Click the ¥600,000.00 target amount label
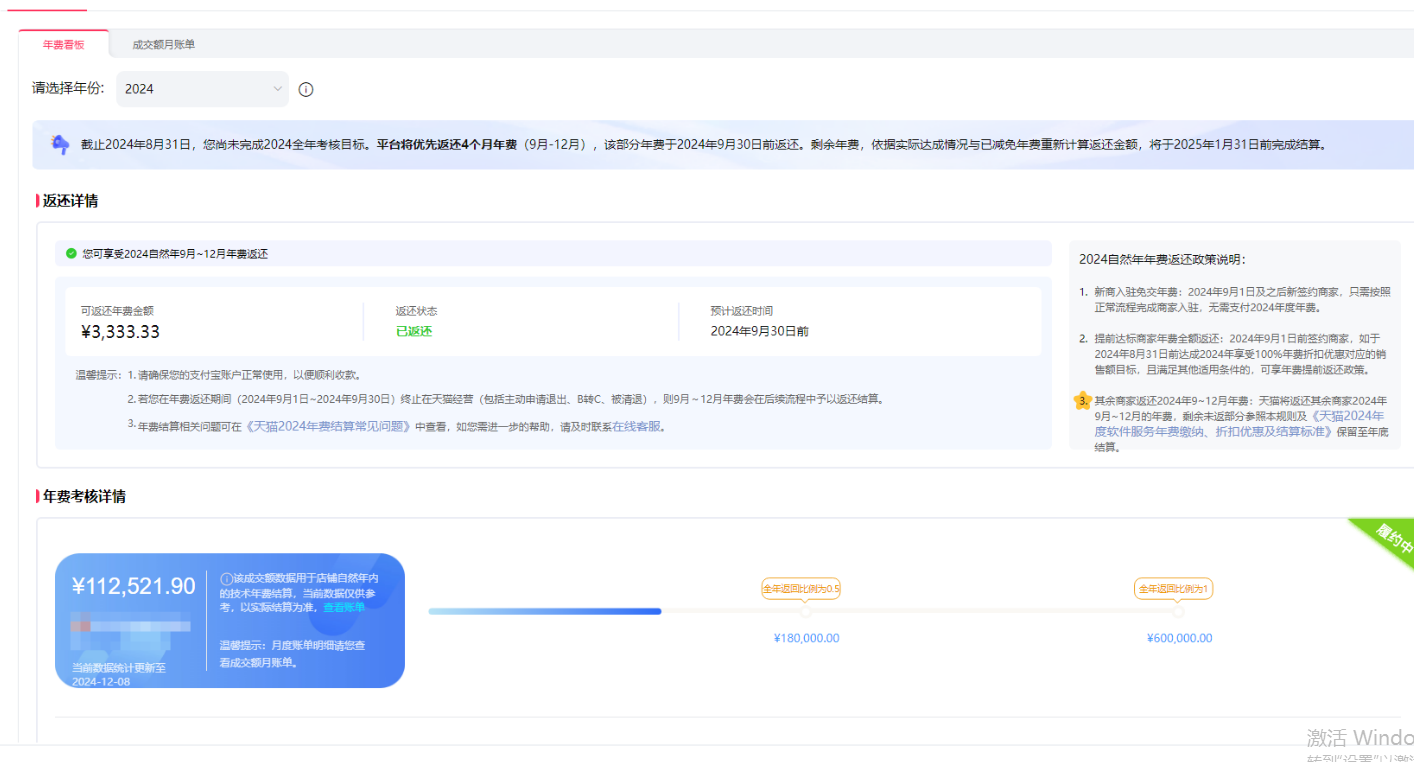 [x=1179, y=638]
